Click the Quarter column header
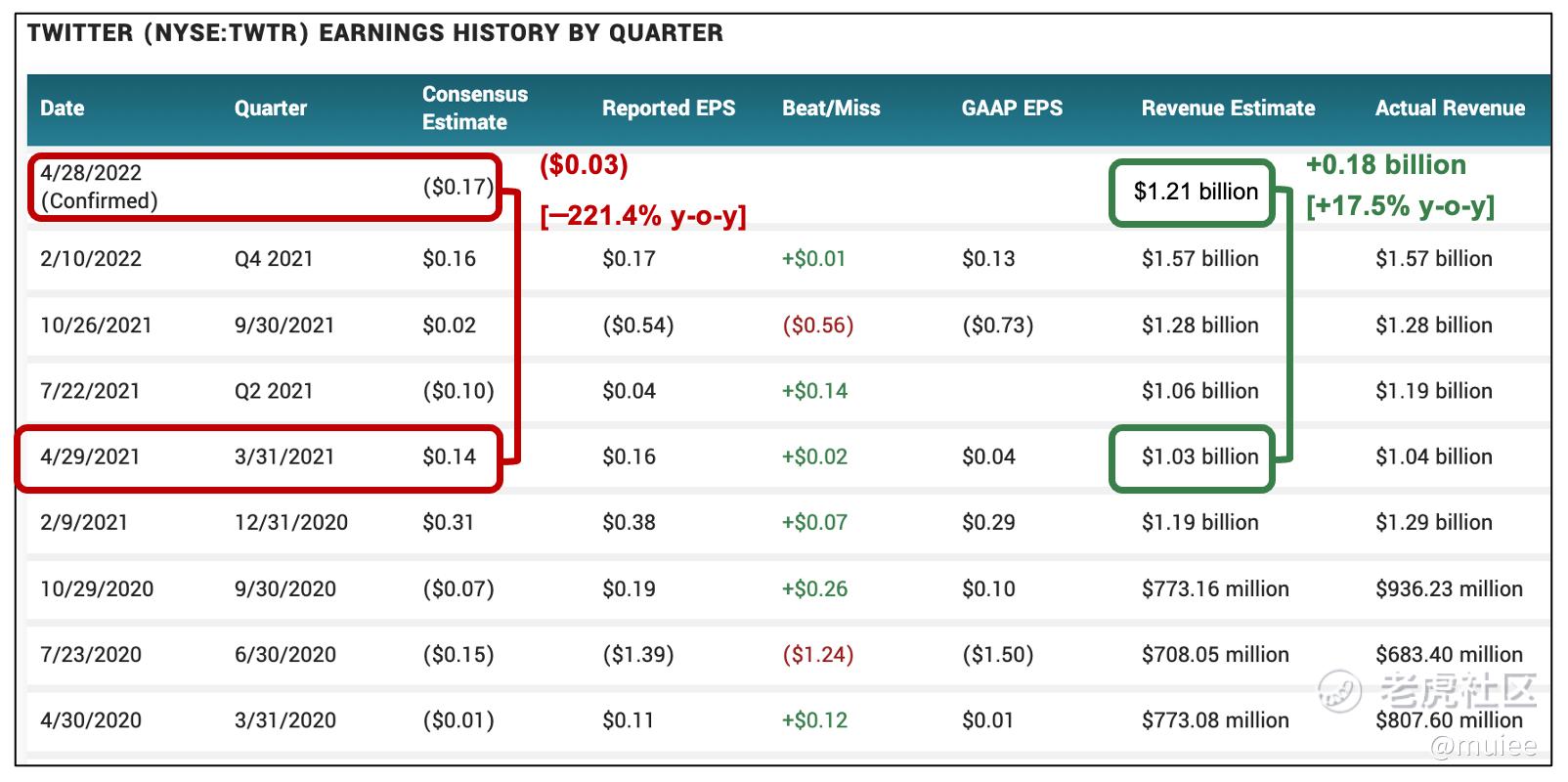 pos(270,109)
